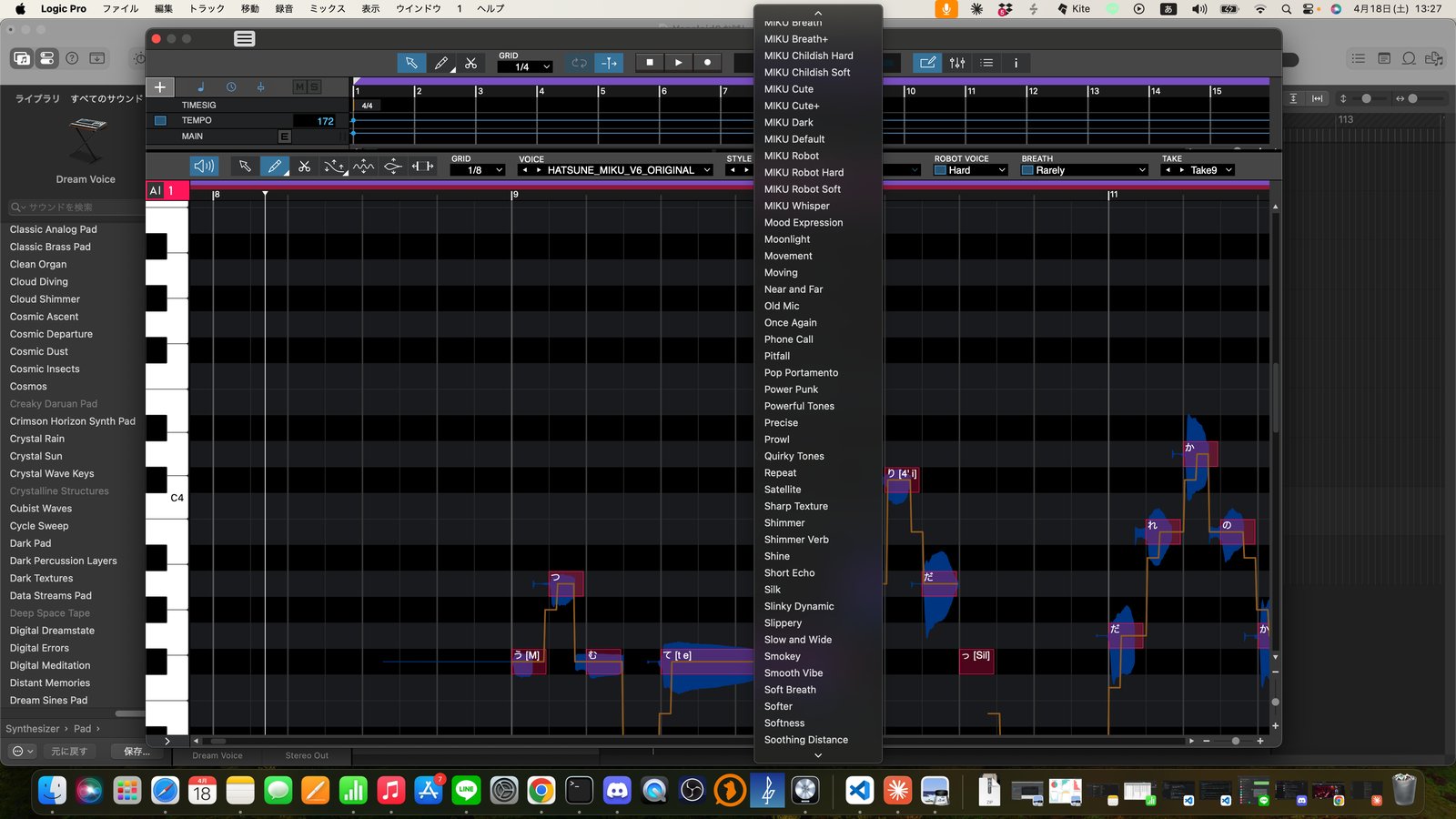Screen dimensions: 1456x819
Task: Select Soft Breath in the style list
Action: coord(790,690)
